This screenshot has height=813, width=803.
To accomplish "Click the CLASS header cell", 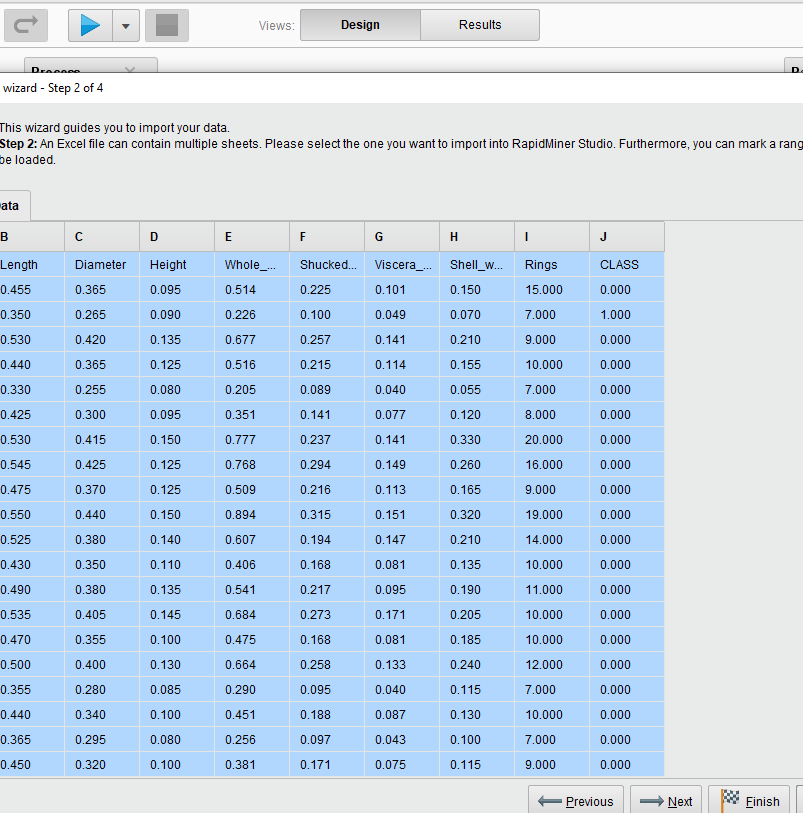I will point(627,264).
